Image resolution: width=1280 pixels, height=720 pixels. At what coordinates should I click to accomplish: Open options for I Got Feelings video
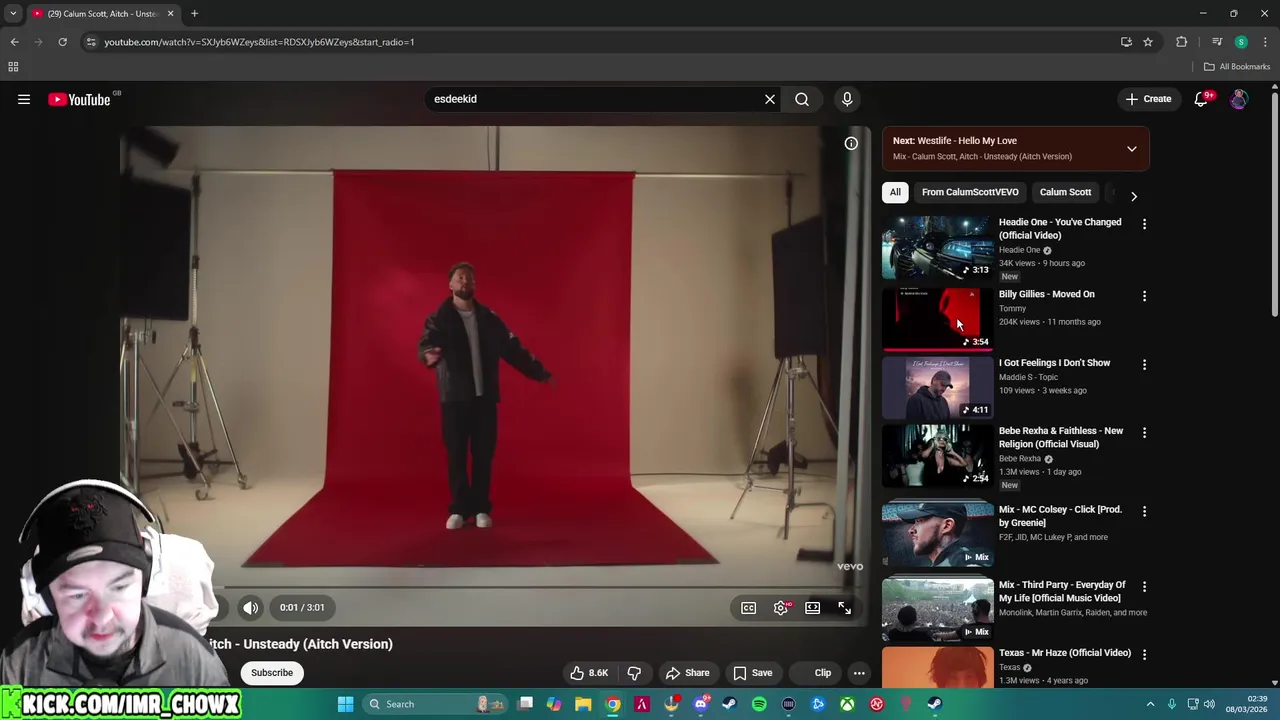click(1144, 365)
